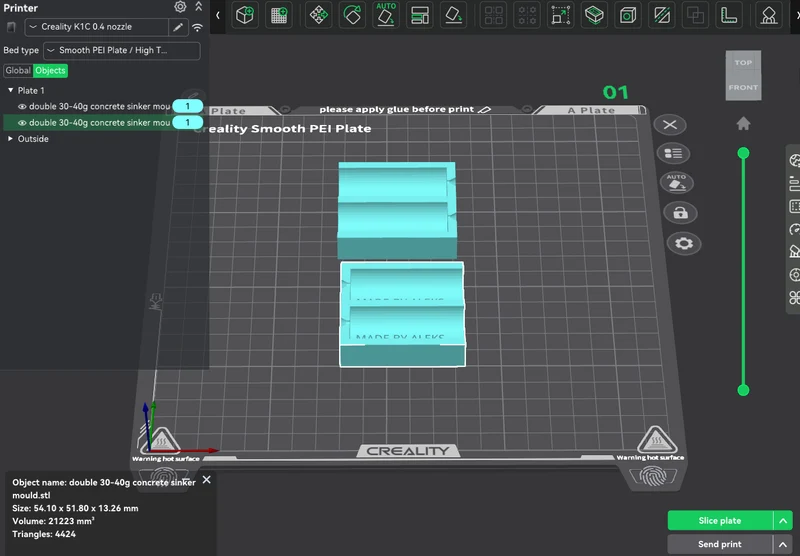This screenshot has width=800, height=556.
Task: Open the Creality K1C printer dropdown
Action: [96, 27]
